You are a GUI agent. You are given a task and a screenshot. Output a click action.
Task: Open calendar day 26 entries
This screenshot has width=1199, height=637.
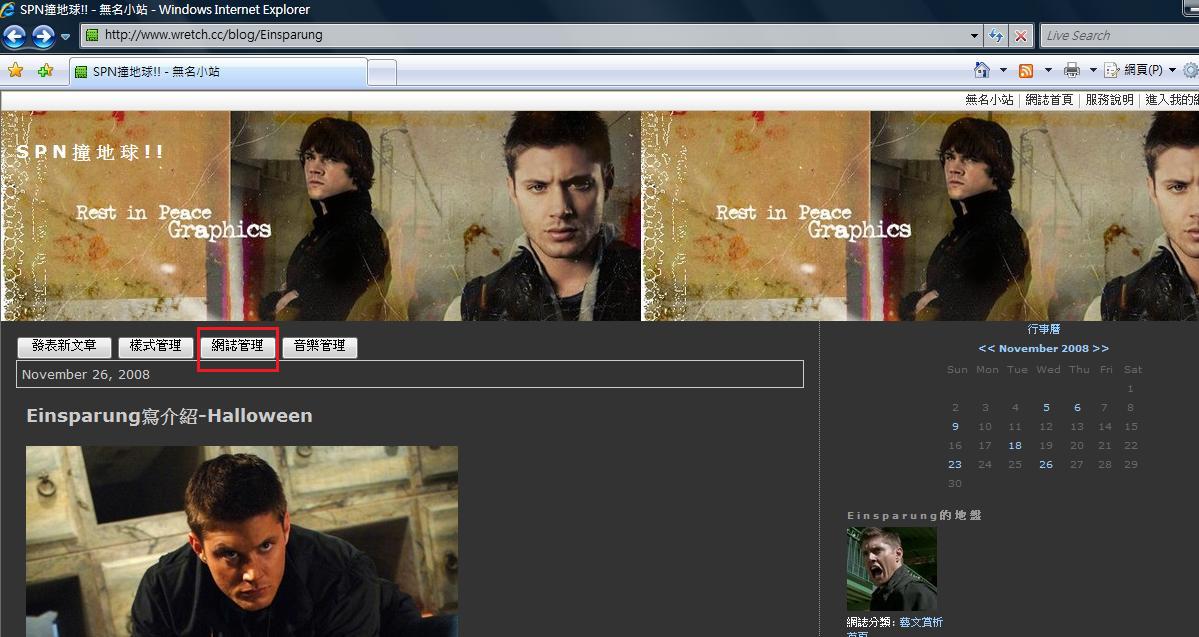click(x=1046, y=465)
